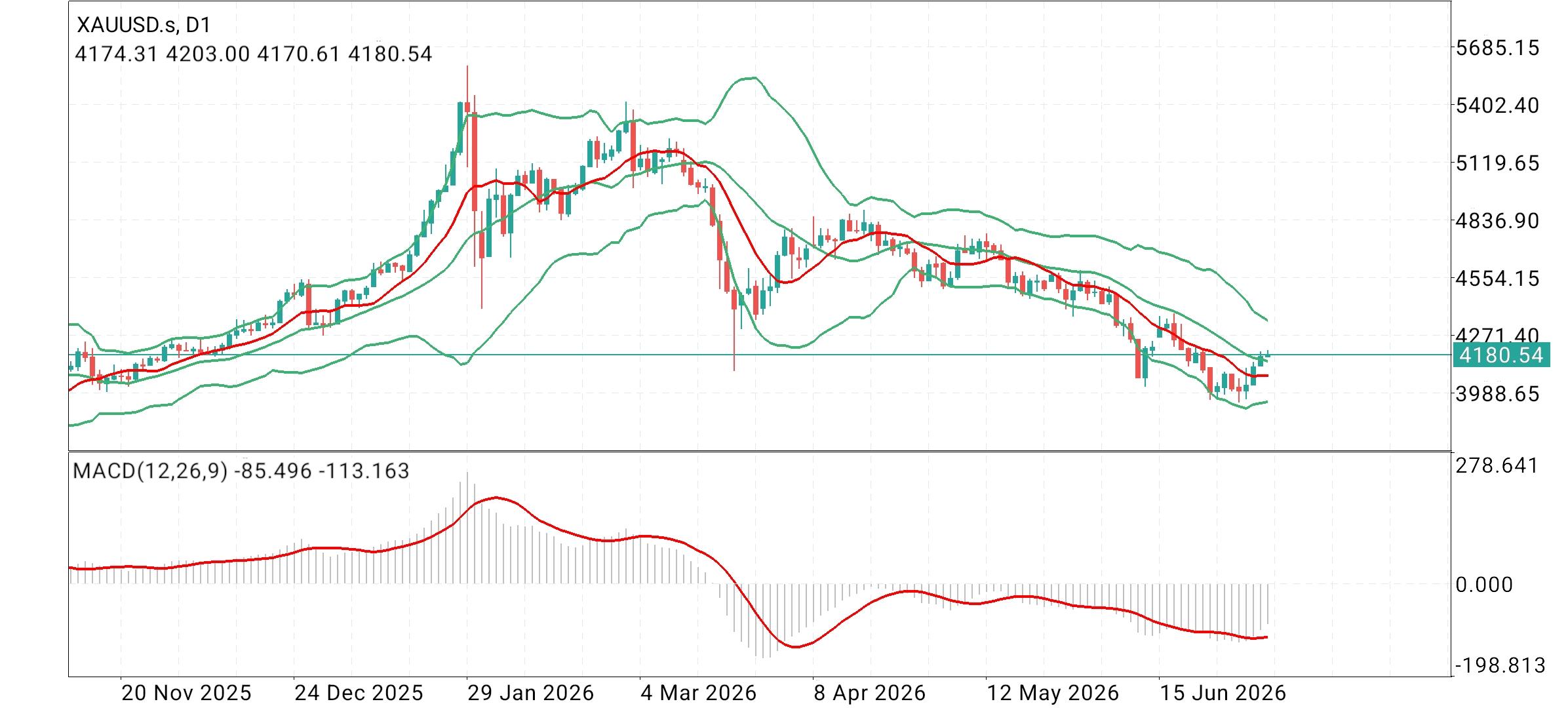Click the 5402.40 price axis label

(1497, 105)
